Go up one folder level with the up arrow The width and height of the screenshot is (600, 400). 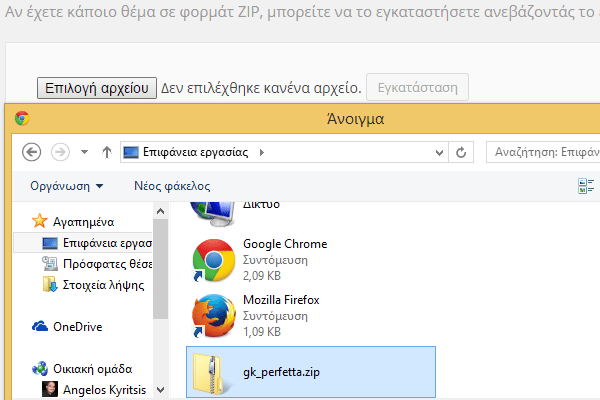[x=107, y=152]
